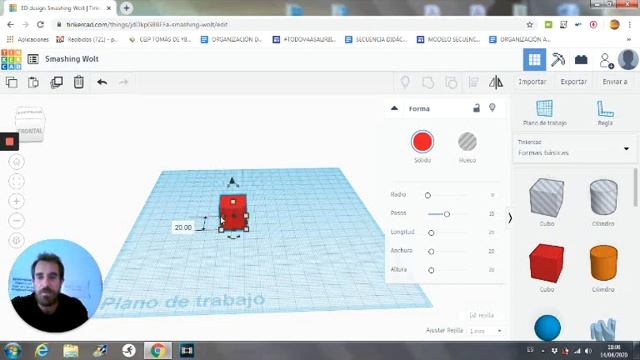Pick the red Cubo shape
Viewport: 640px width, 360px height.
[547, 263]
